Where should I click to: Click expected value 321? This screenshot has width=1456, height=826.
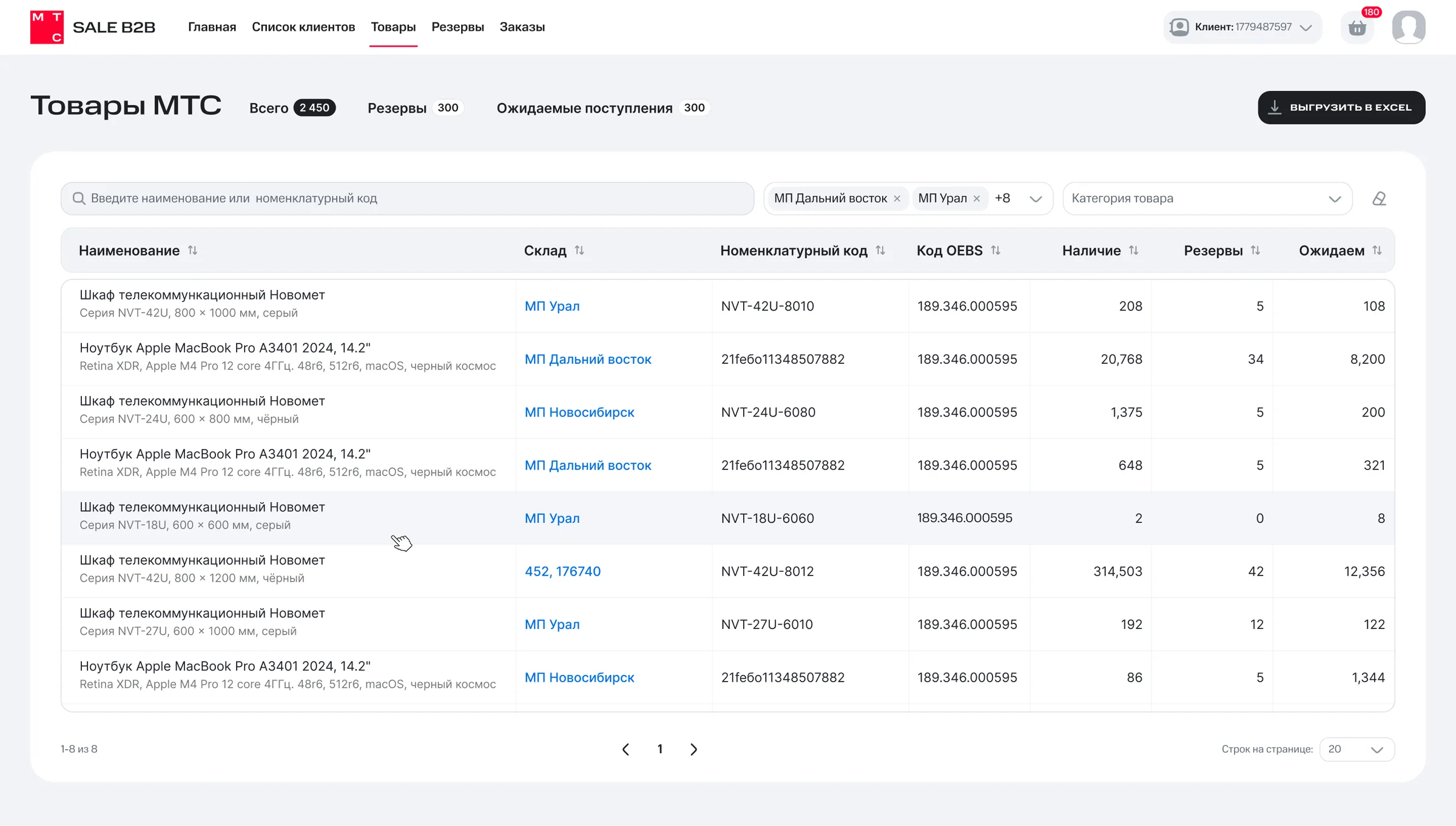pyautogui.click(x=1374, y=465)
